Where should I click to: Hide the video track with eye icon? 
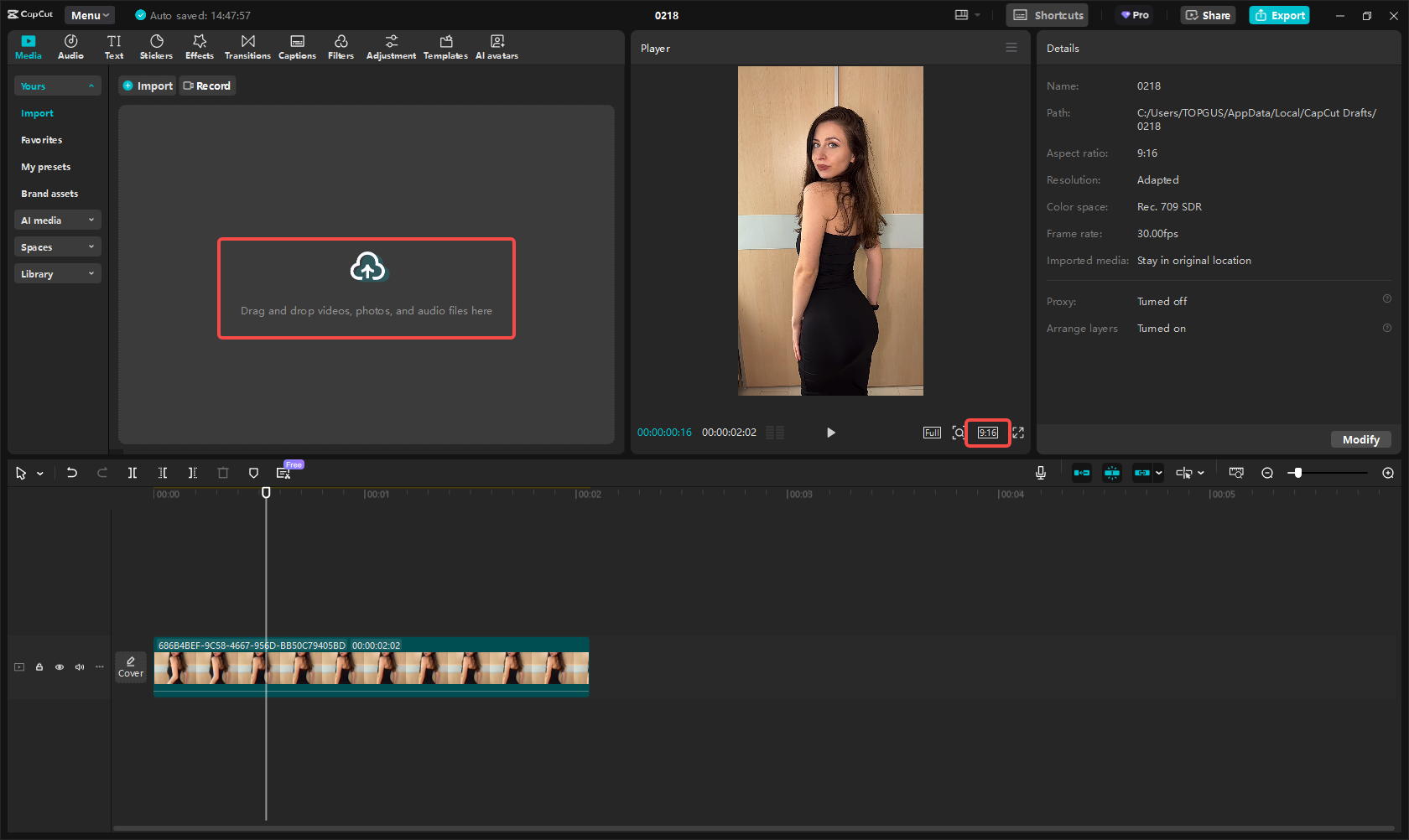pos(60,667)
